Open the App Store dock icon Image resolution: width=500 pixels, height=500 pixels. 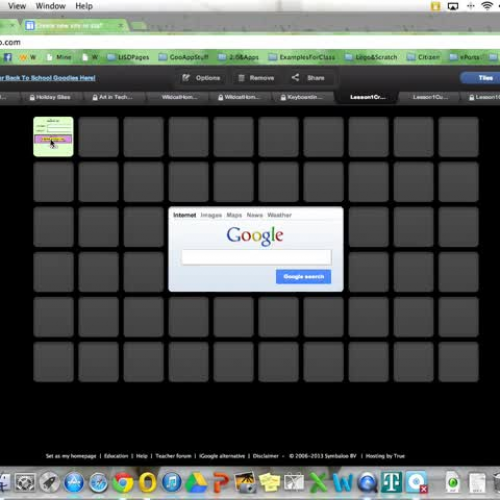[74, 482]
